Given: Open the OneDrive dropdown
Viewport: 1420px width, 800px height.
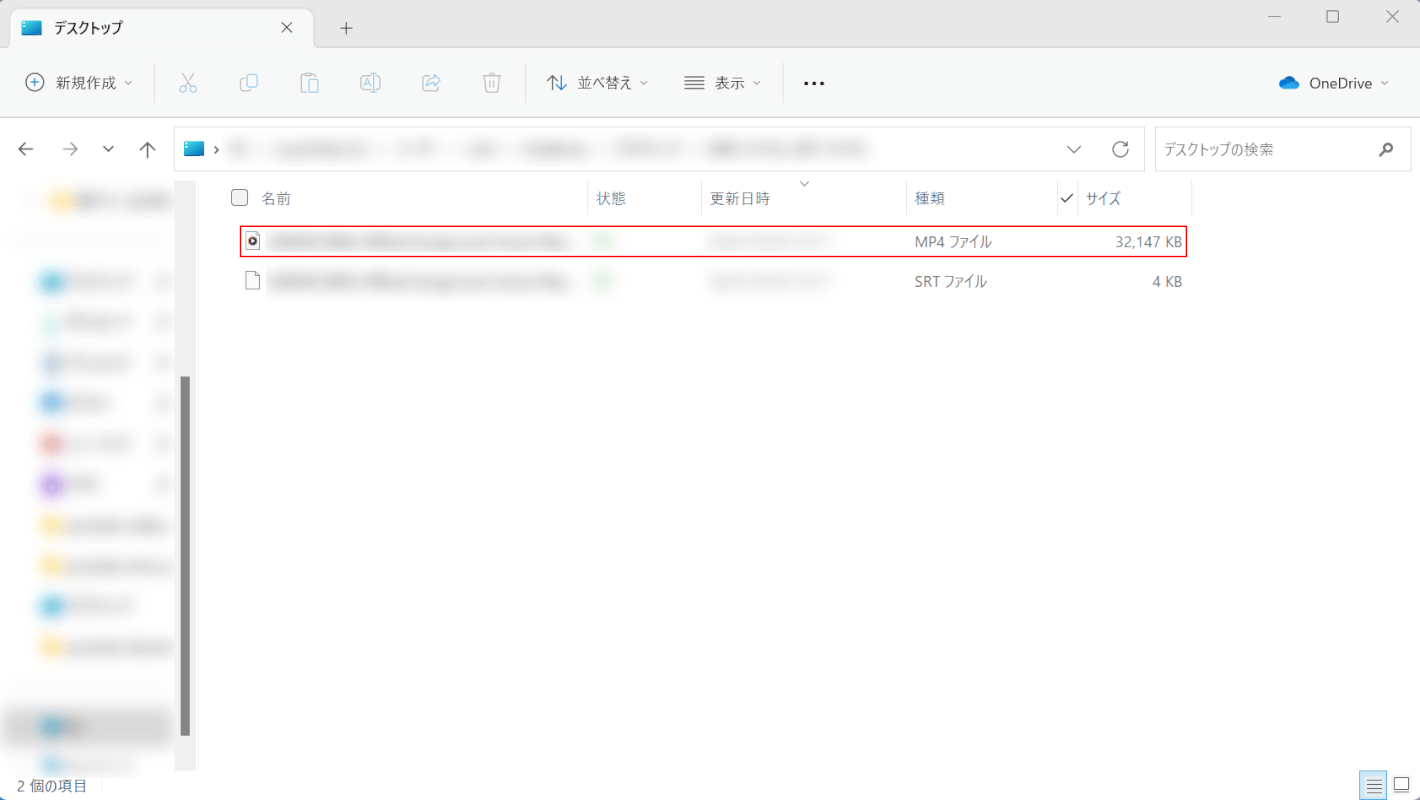Looking at the screenshot, I should [x=1334, y=83].
